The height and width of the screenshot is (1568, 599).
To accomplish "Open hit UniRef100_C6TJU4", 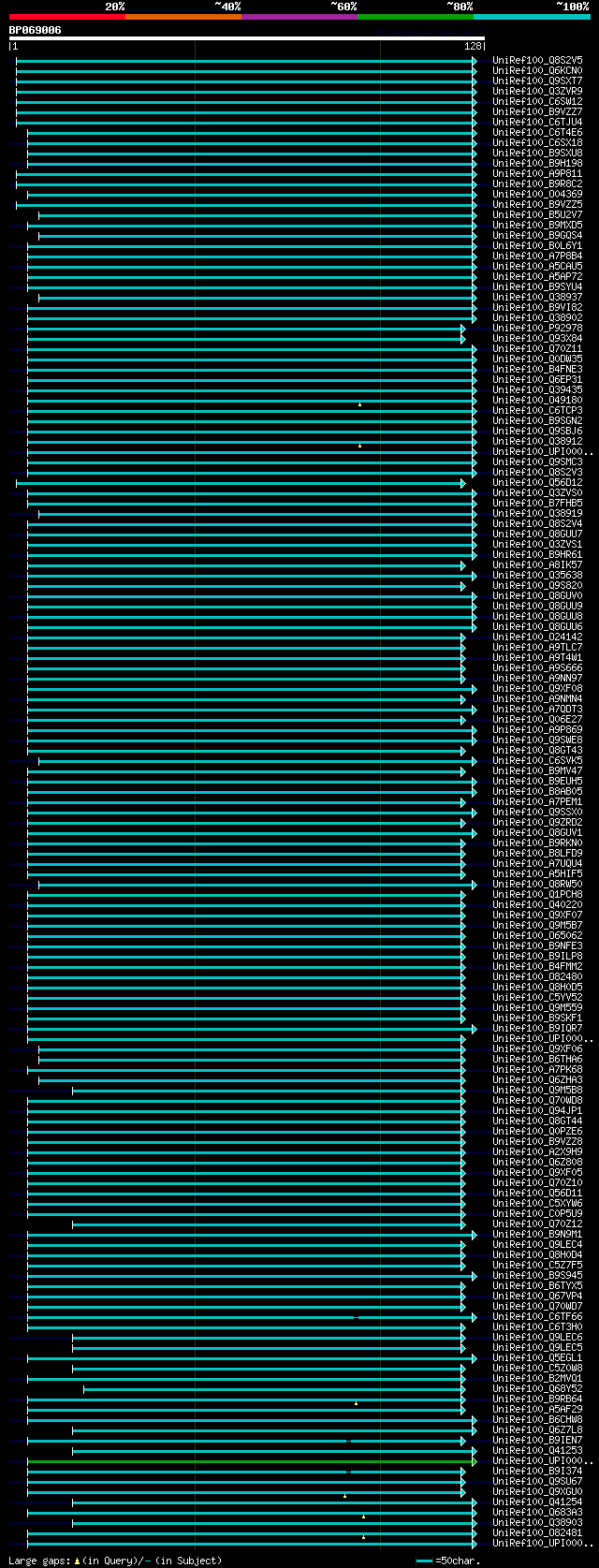I will tap(537, 122).
